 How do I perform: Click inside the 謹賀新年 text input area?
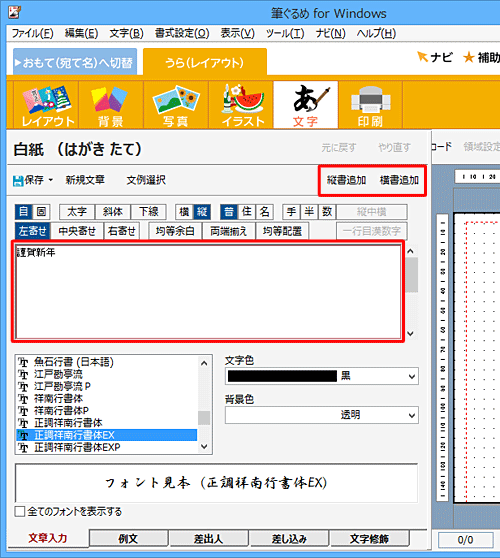208,292
